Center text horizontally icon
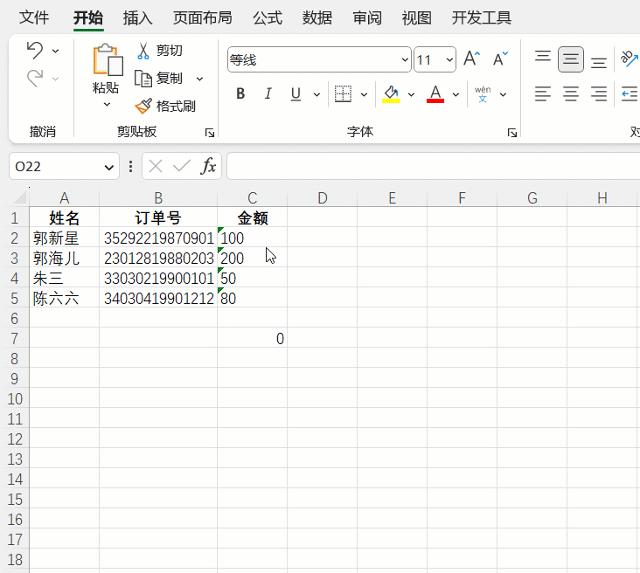This screenshot has width=640, height=573. (571, 94)
